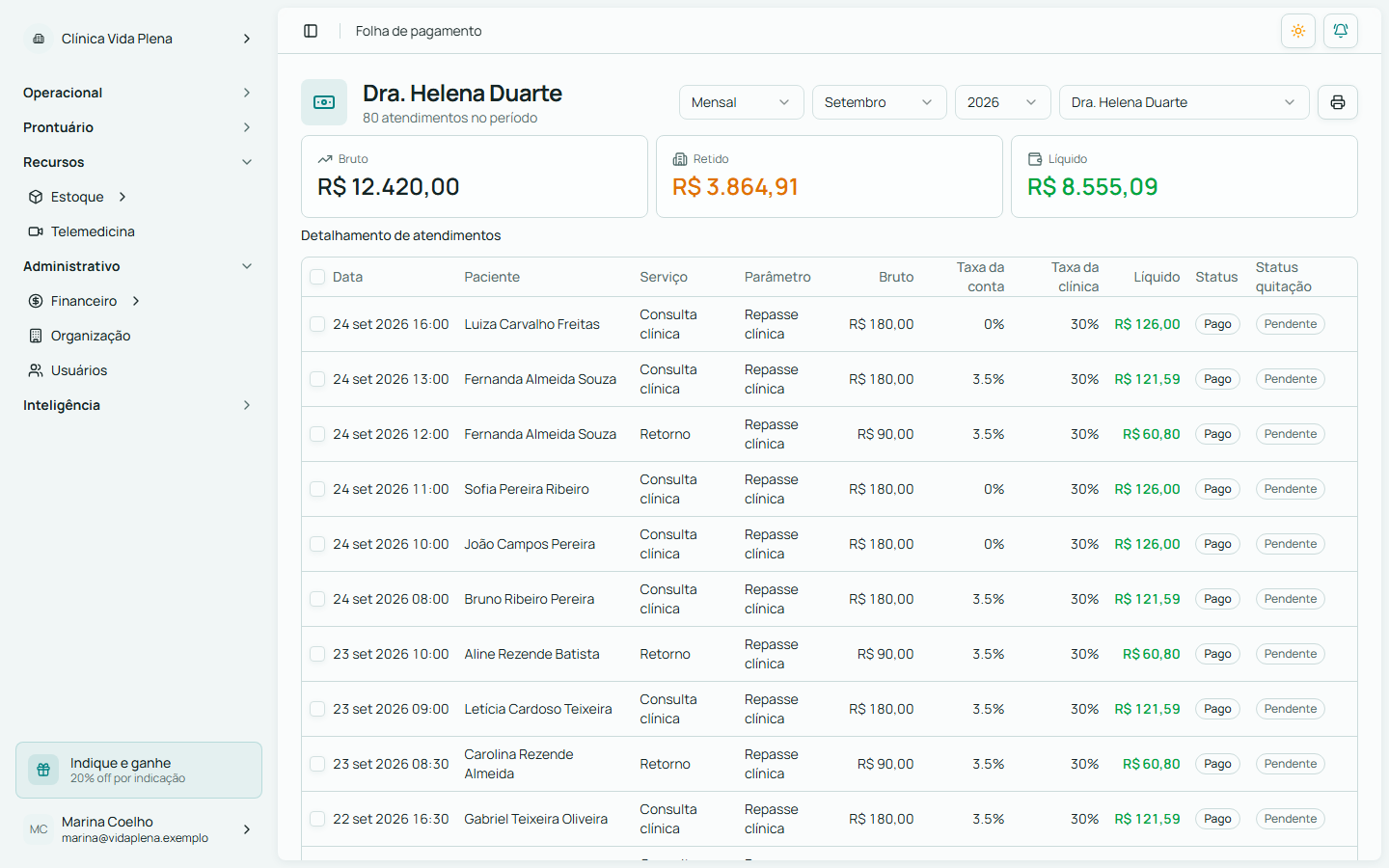Screen dimensions: 1389x868
Task: Check the João Campos Pereira row
Action: (x=317, y=544)
